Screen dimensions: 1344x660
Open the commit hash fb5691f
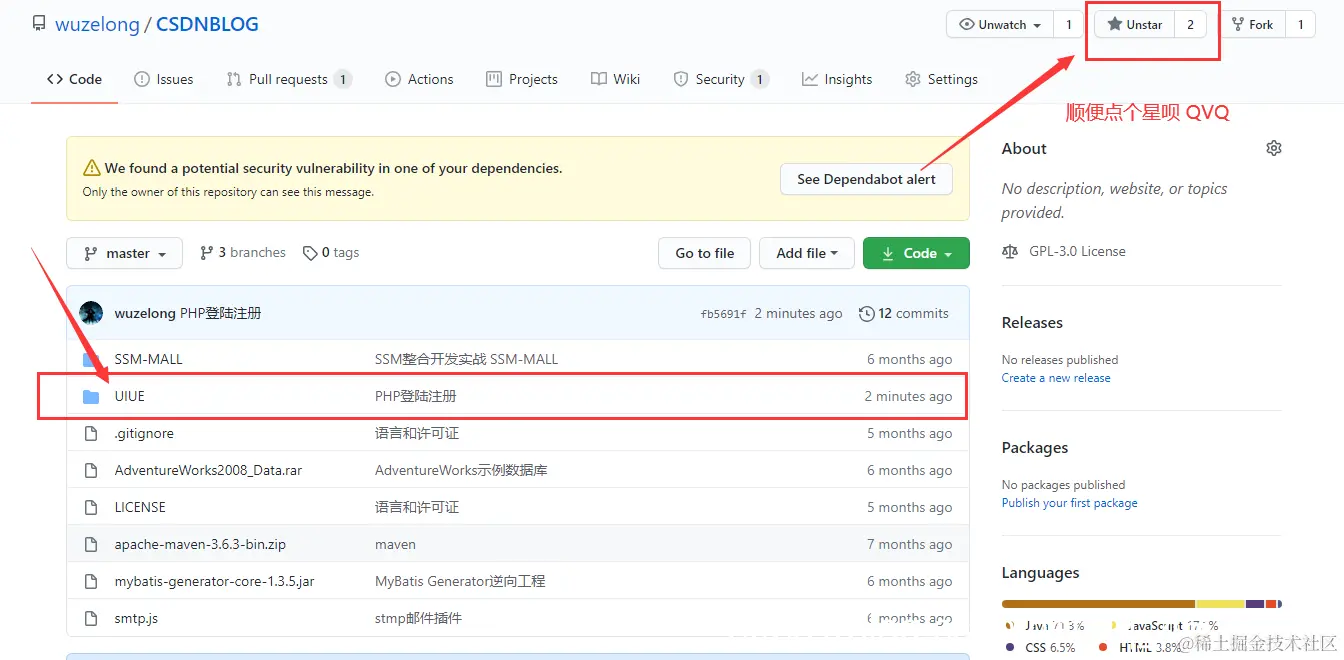(x=724, y=314)
